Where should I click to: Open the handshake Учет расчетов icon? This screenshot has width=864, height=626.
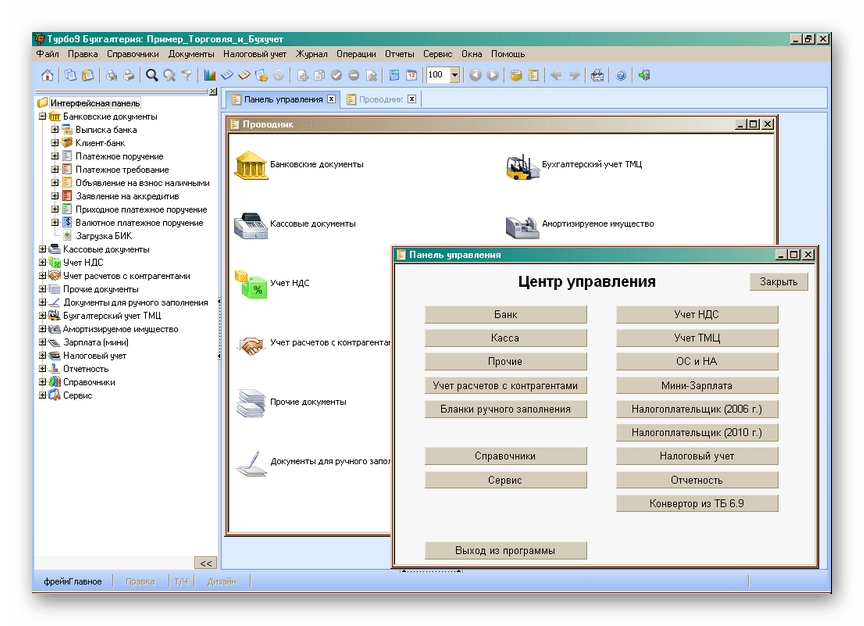pos(251,344)
